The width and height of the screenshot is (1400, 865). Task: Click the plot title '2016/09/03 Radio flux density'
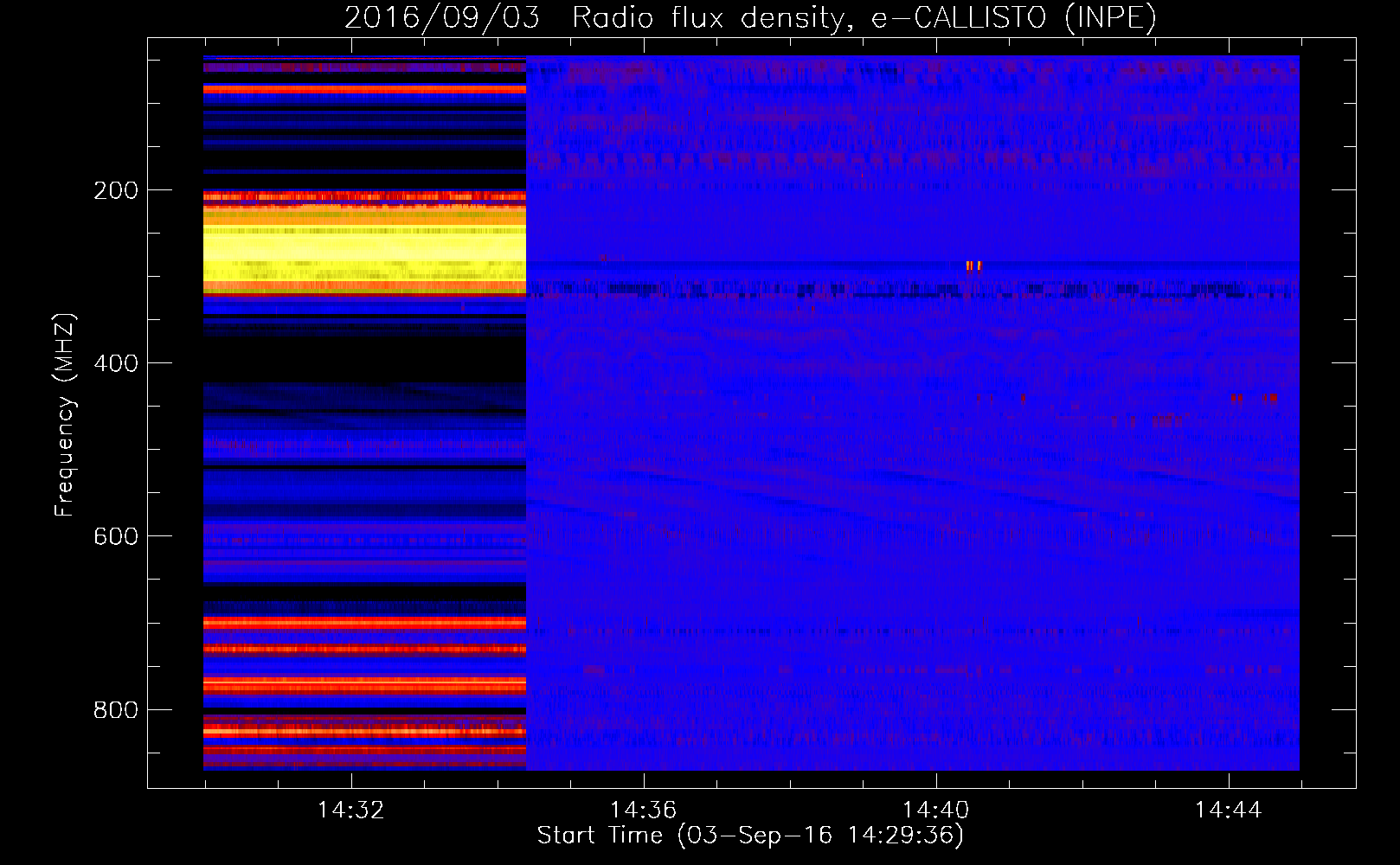tap(595, 17)
